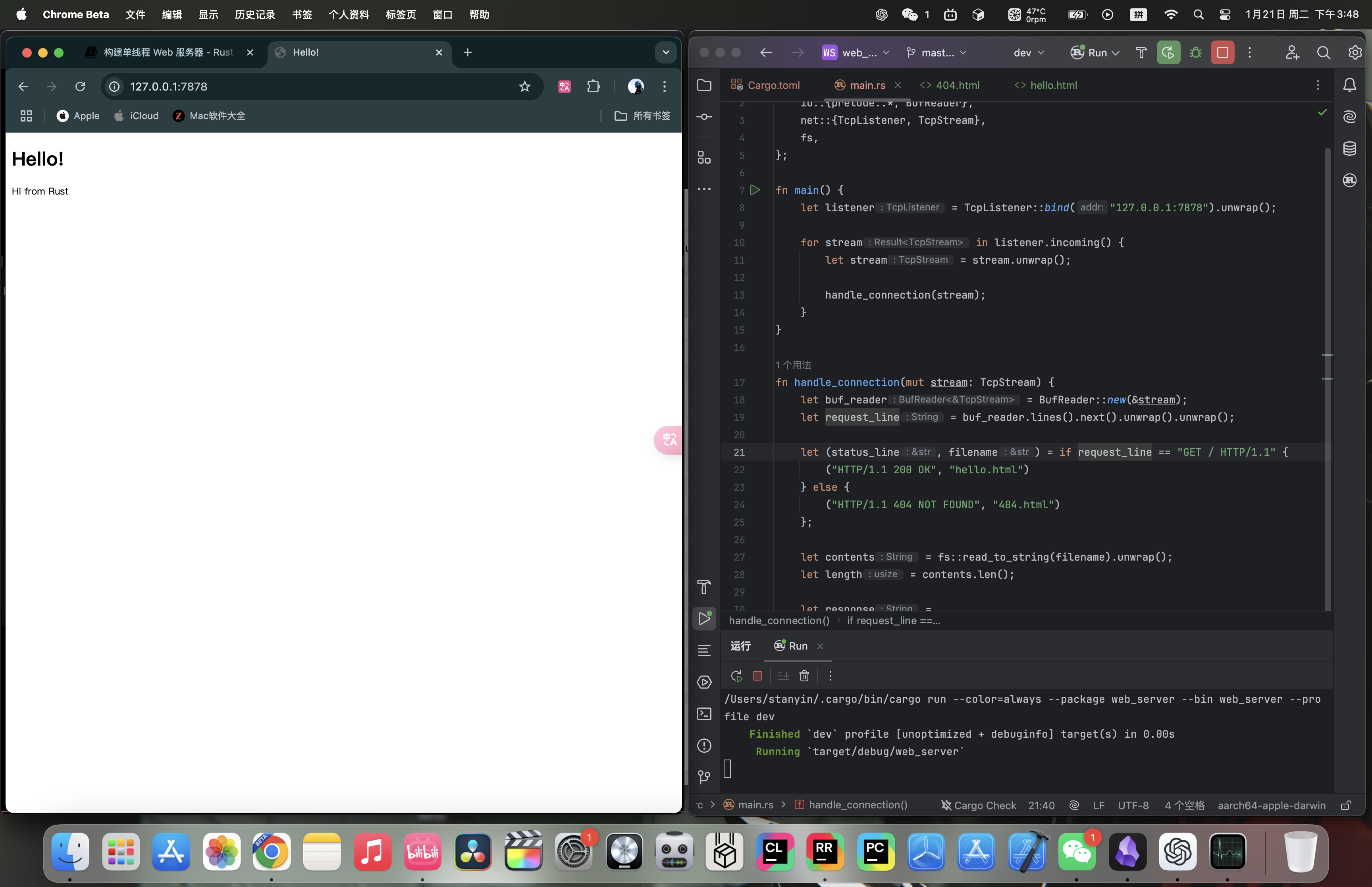This screenshot has height=887, width=1372.
Task: Open the 所有书签 folder
Action: point(643,116)
